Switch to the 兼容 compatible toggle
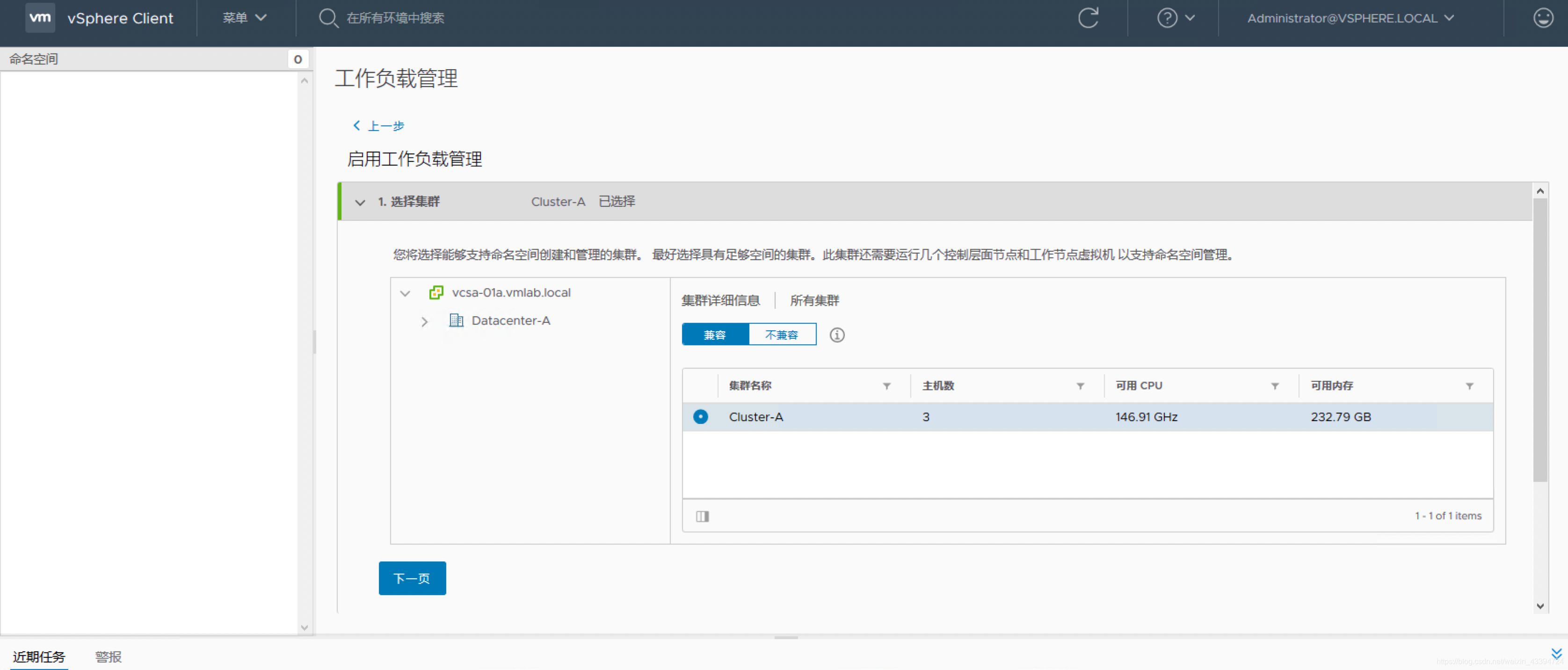Screen dimensions: 1568x670 715,335
